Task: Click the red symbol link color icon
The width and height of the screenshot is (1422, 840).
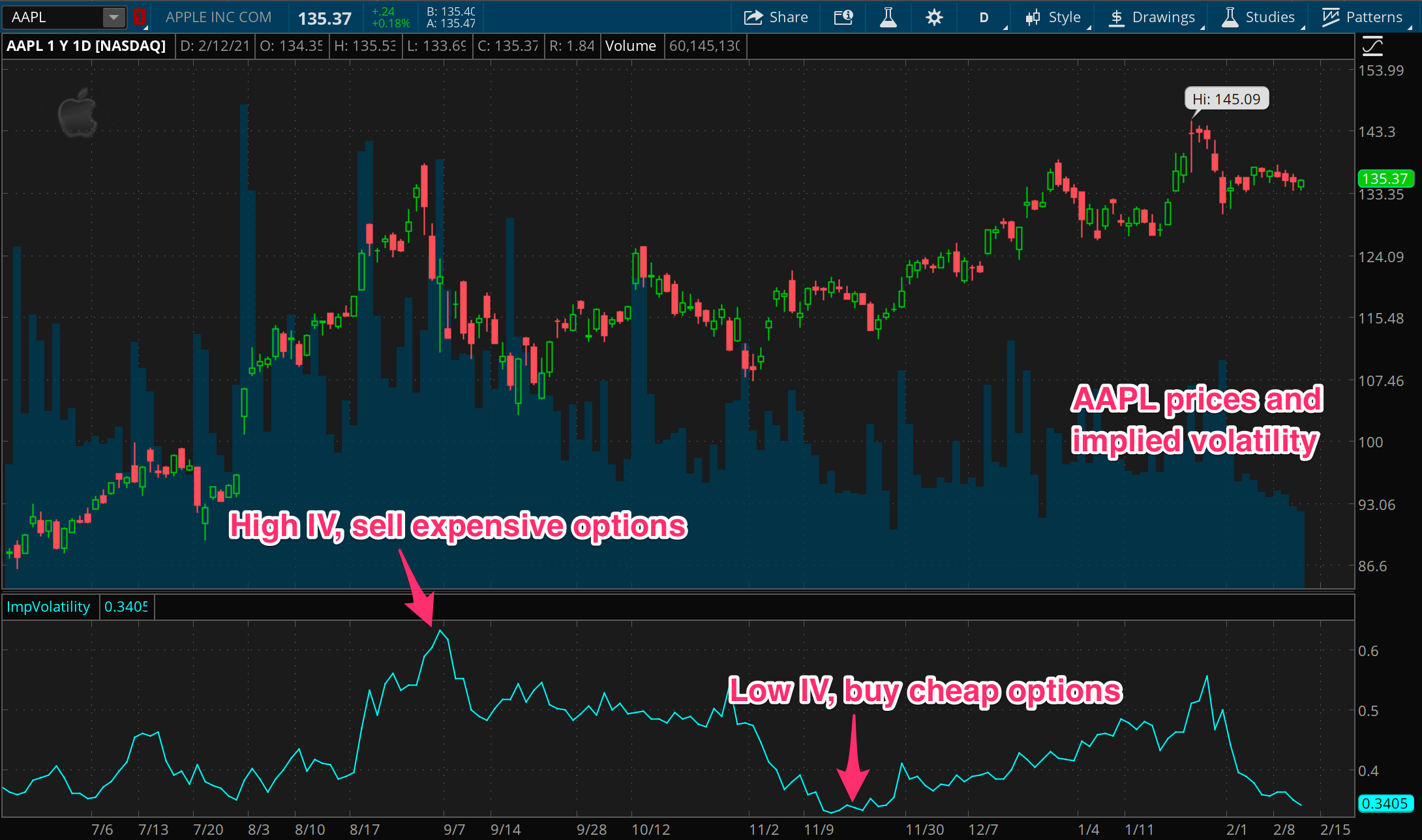Action: coord(139,18)
